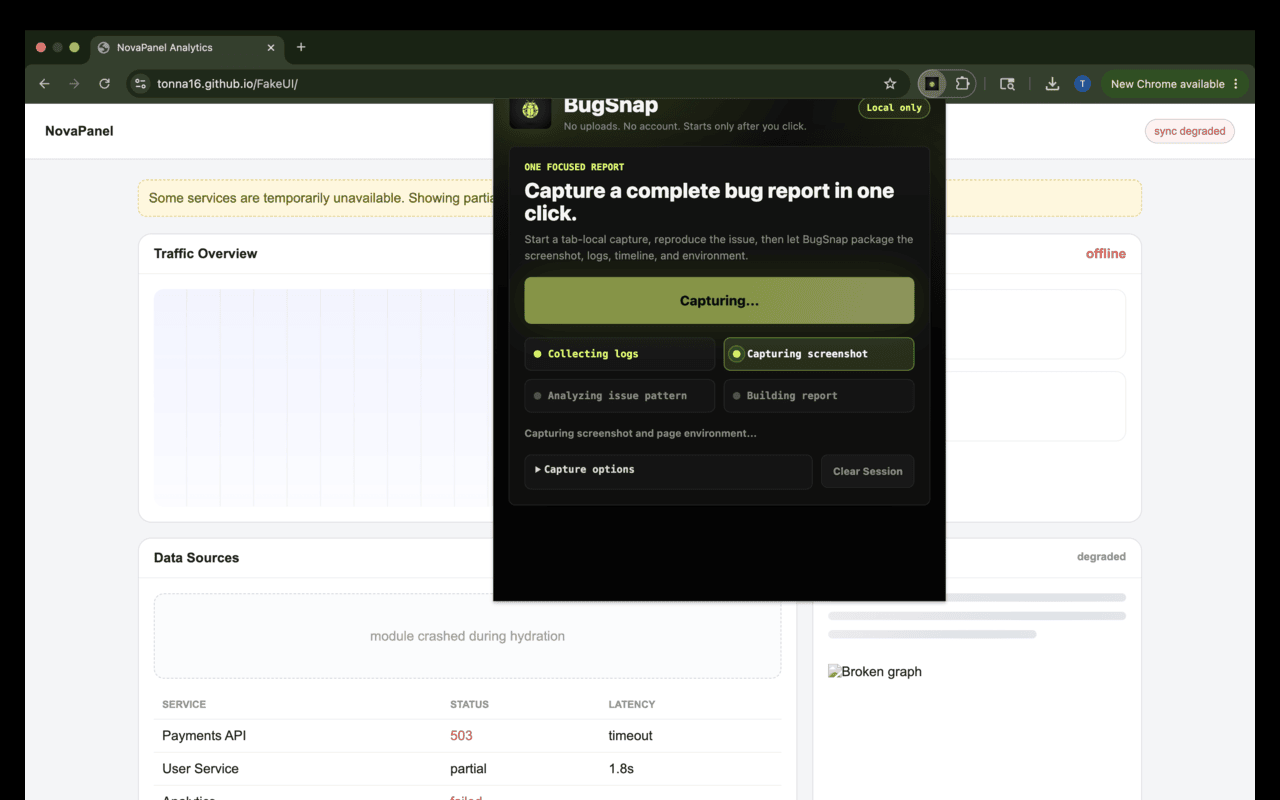Open a new browser tab
1280x800 pixels.
[301, 47]
